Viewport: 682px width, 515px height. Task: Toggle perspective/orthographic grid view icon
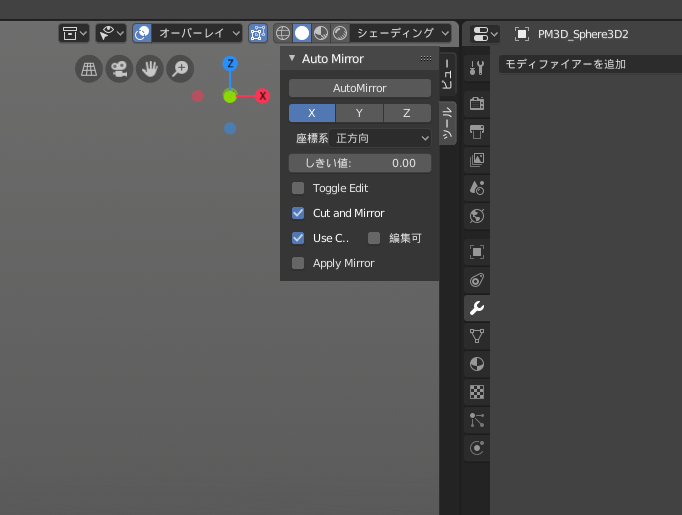tap(89, 69)
